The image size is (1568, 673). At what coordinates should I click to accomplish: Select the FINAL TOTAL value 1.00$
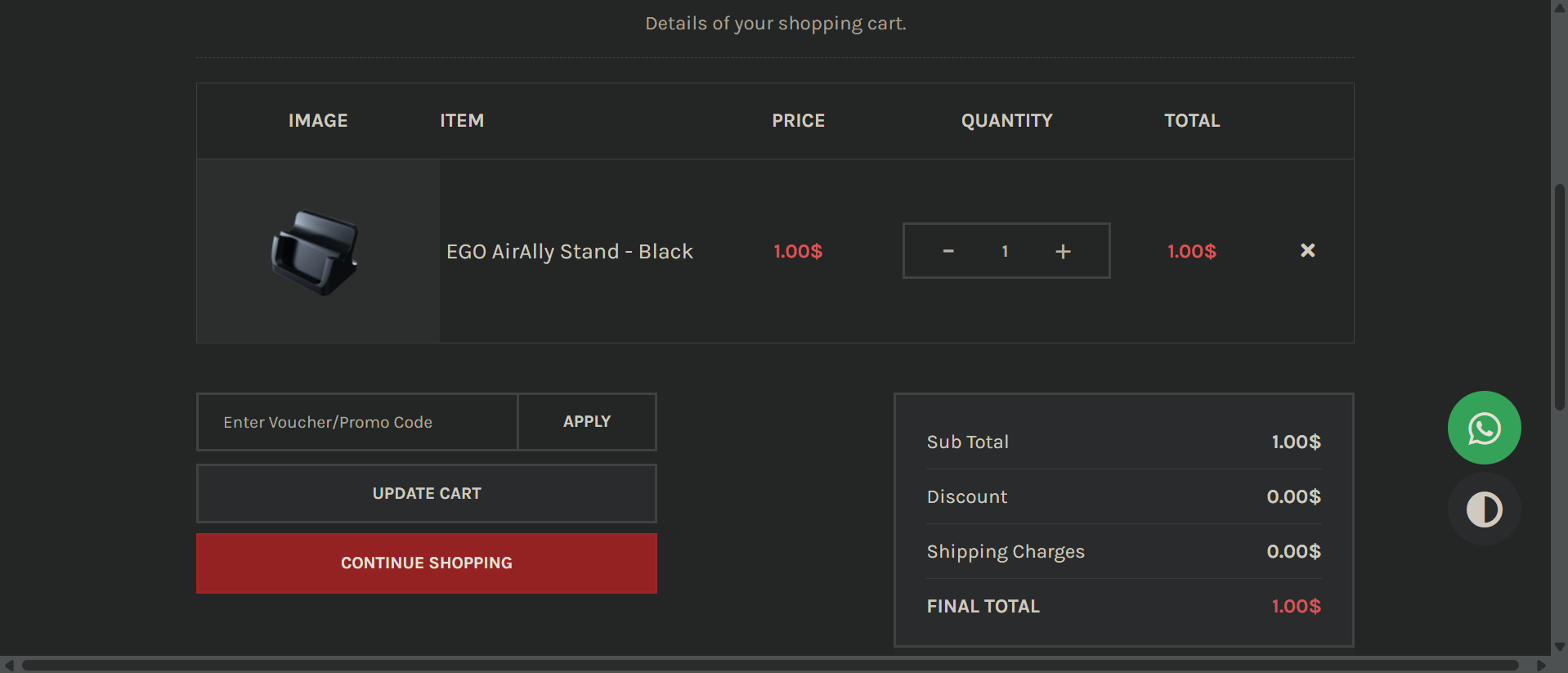[1296, 606]
